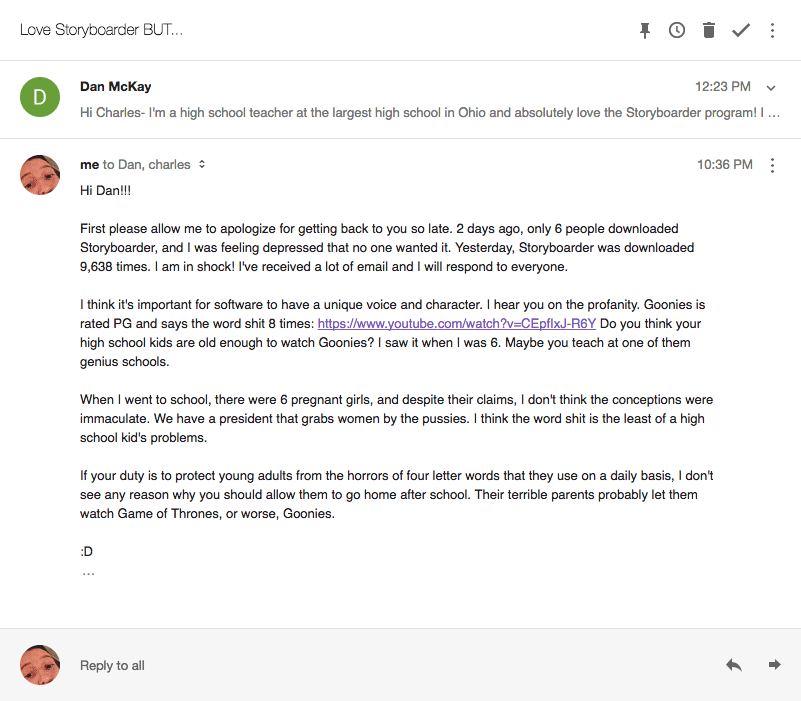Screen dimensions: 801x701
Task: Click the Dan McKay sender name
Action: pos(115,86)
